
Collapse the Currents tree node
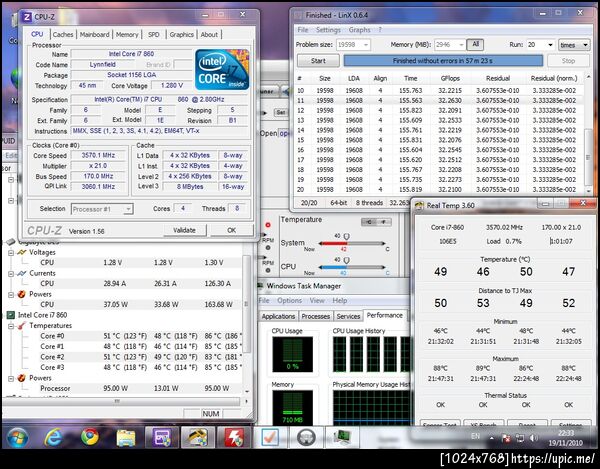(11, 274)
